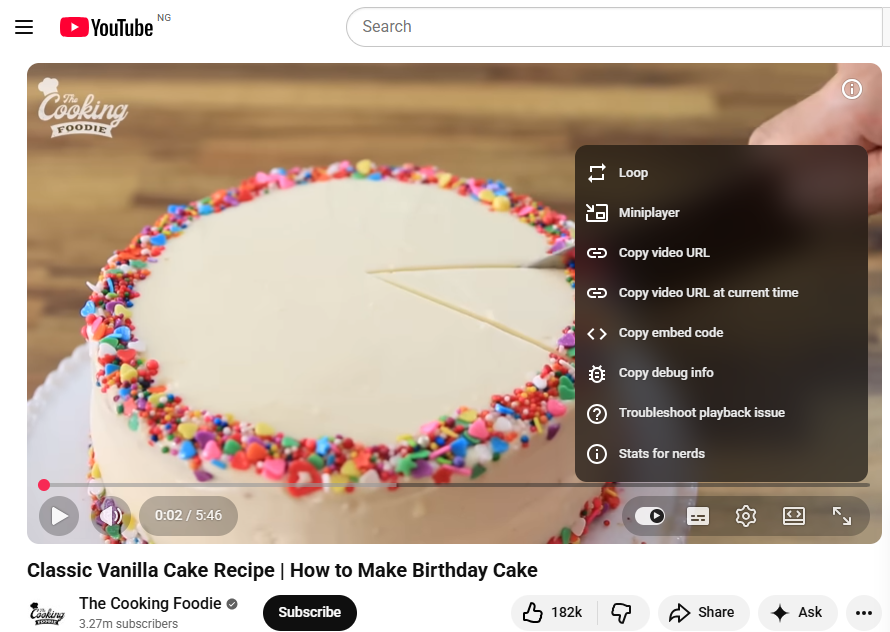Turn on subtitles/closed captions

698,516
